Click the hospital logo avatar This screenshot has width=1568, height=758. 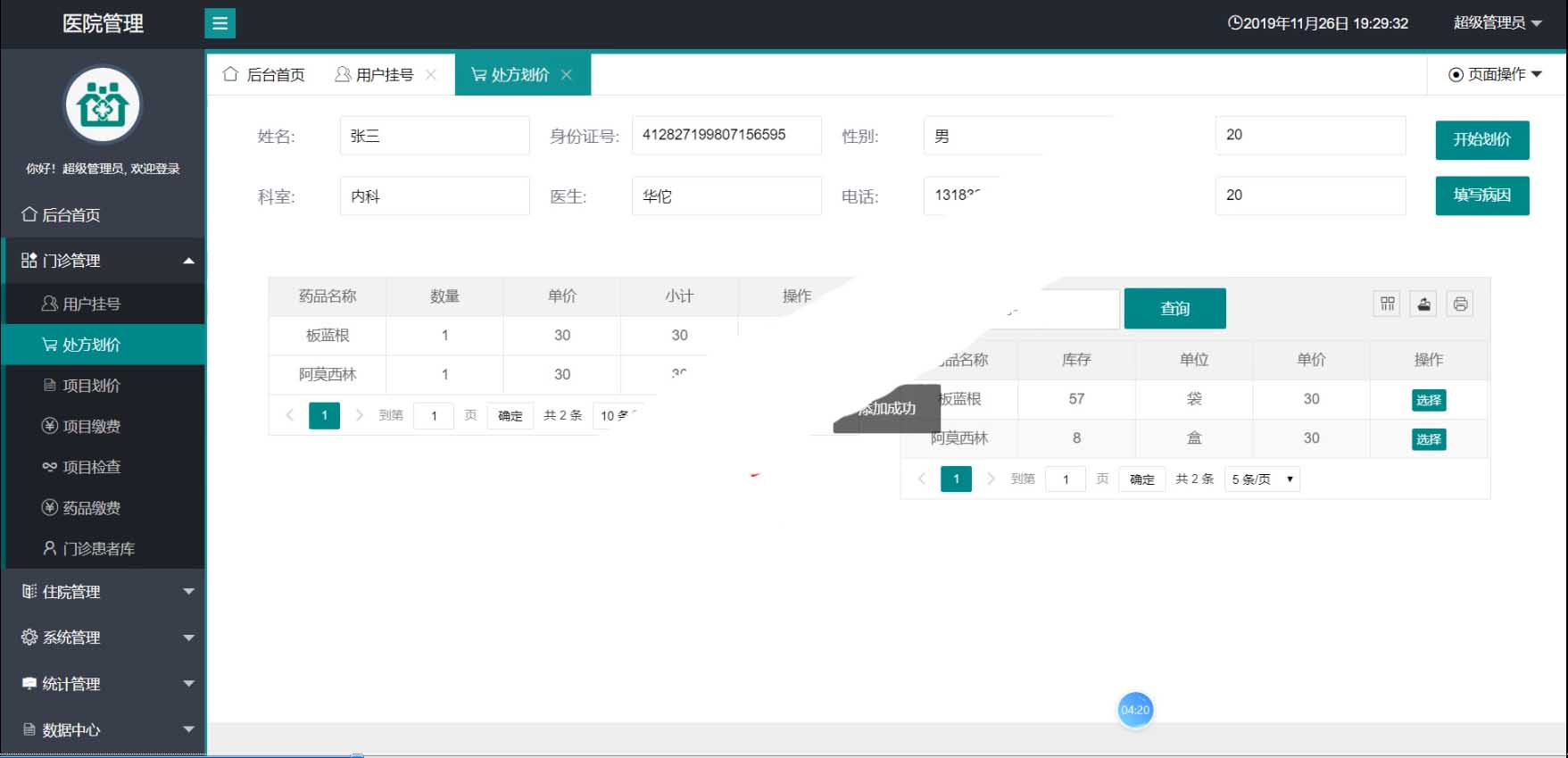point(103,105)
